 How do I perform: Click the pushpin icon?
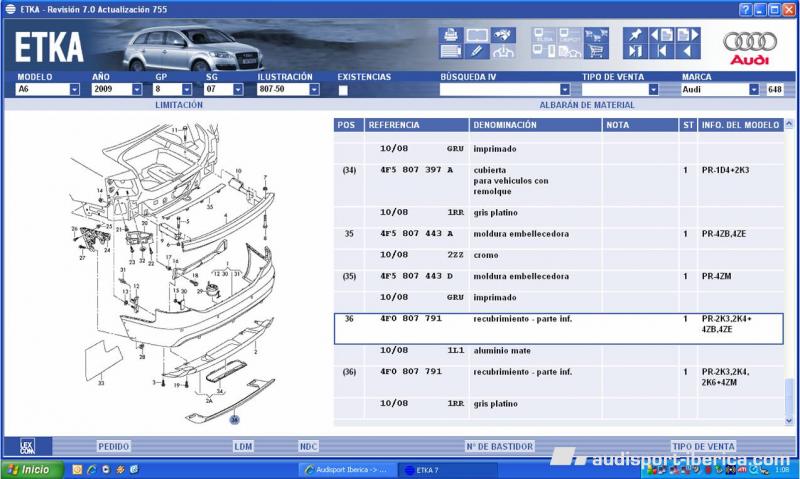pyautogui.click(x=635, y=35)
